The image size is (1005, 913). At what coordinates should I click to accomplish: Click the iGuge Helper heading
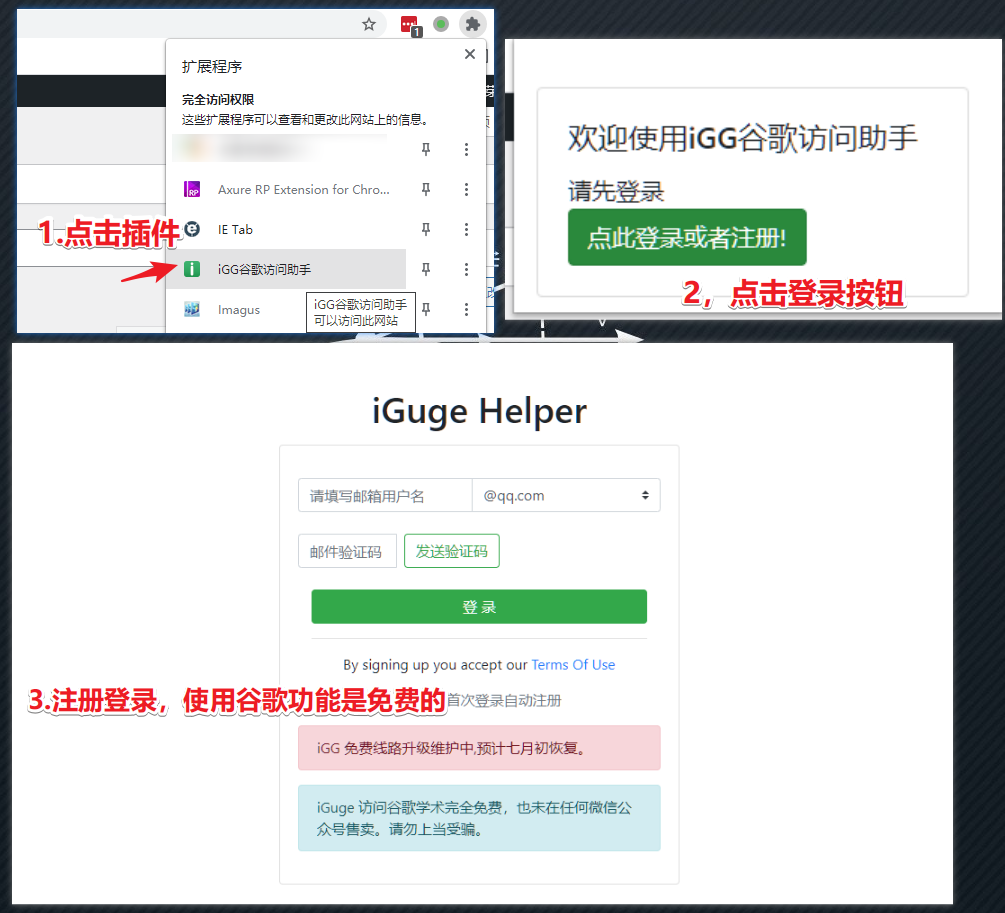tap(479, 411)
